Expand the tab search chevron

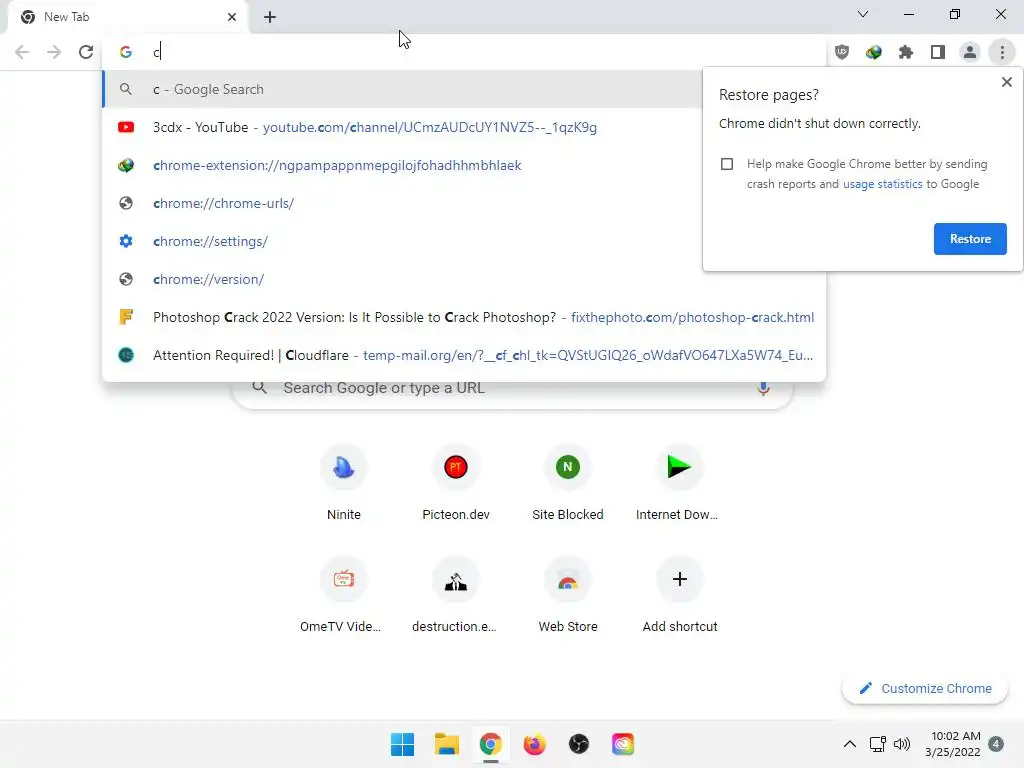pyautogui.click(x=863, y=14)
